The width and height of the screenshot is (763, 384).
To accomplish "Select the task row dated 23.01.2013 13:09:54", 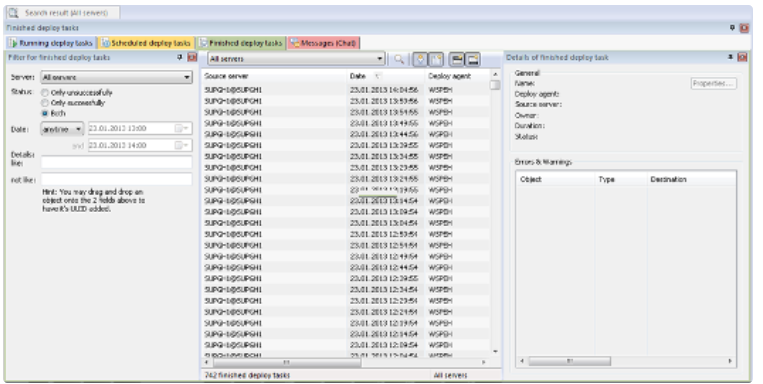I will (x=346, y=212).
